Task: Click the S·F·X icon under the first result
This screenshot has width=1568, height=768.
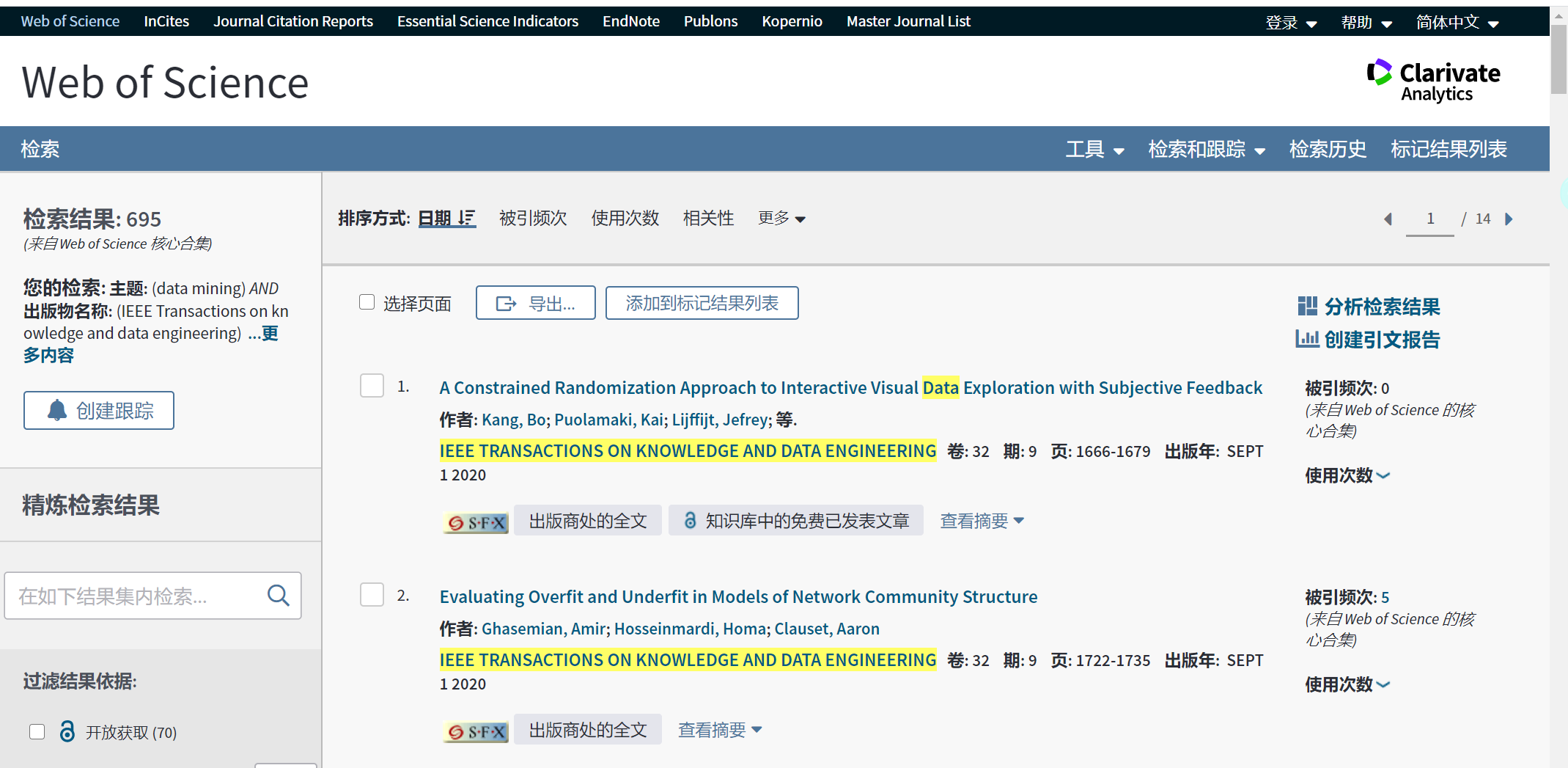Action: coord(474,521)
